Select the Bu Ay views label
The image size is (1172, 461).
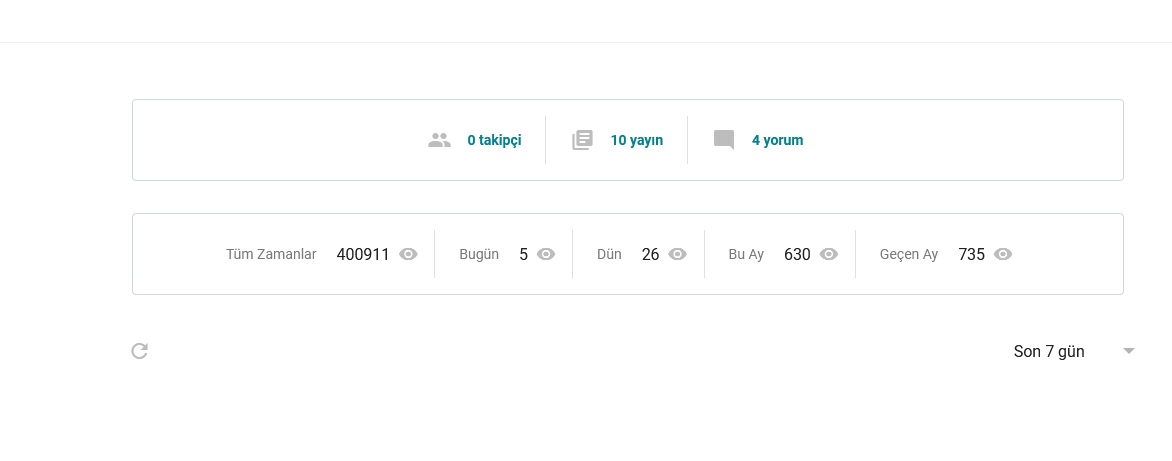(x=746, y=254)
